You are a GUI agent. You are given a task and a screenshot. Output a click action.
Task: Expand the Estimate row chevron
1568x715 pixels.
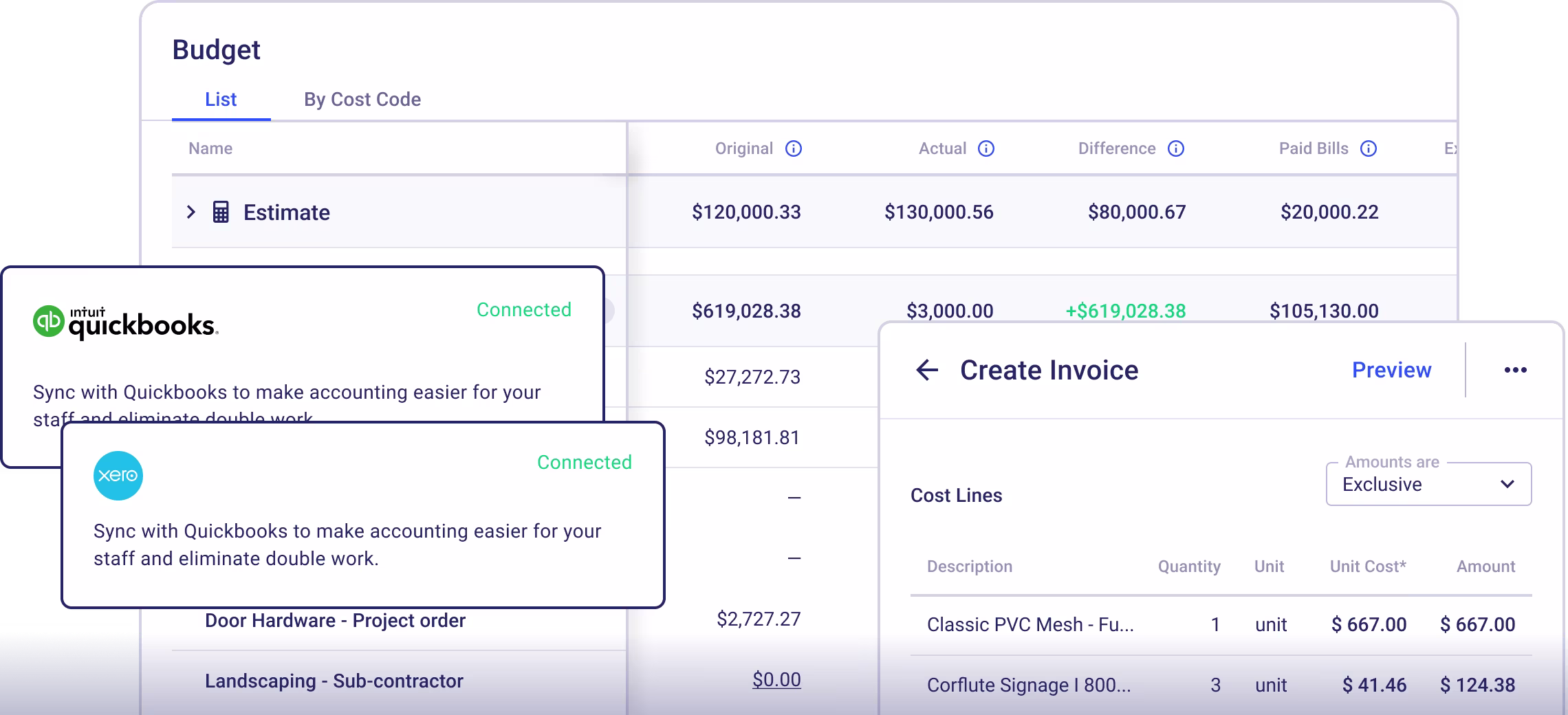tap(191, 212)
